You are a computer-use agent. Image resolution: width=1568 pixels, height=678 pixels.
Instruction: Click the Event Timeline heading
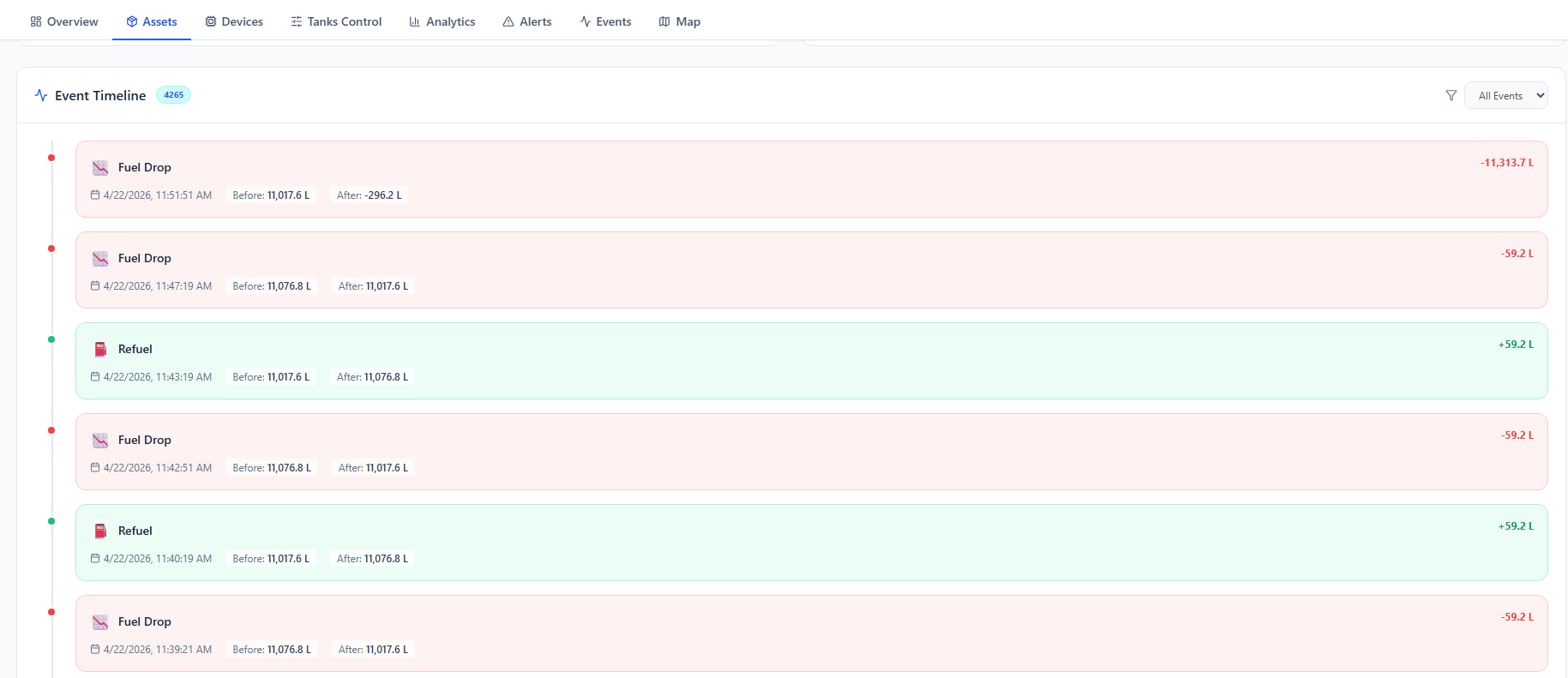click(100, 96)
